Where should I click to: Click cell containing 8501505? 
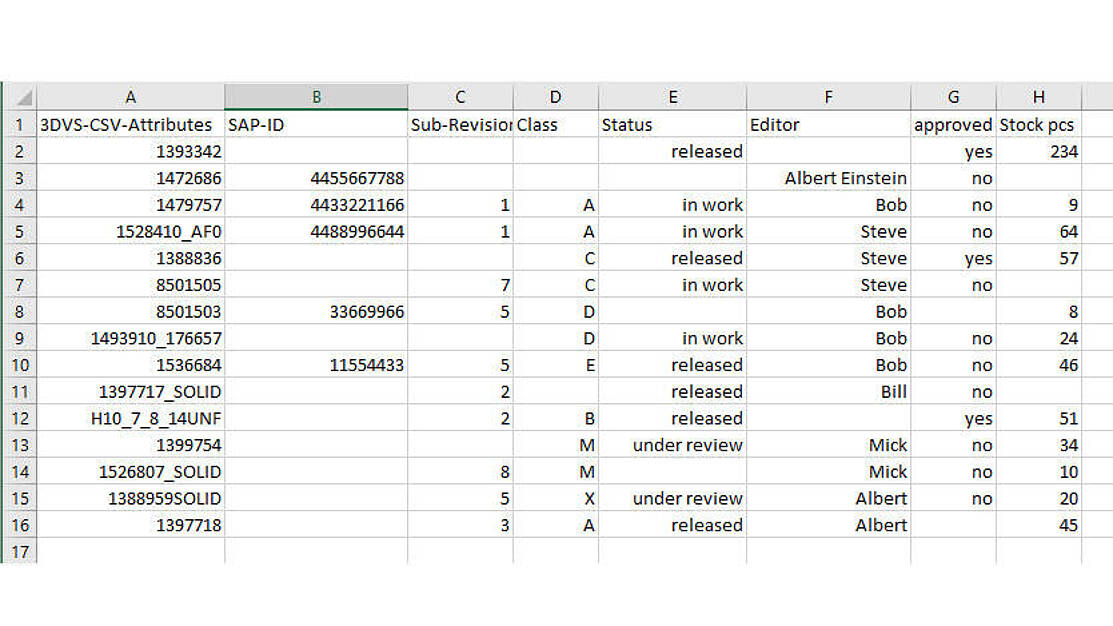pos(131,285)
